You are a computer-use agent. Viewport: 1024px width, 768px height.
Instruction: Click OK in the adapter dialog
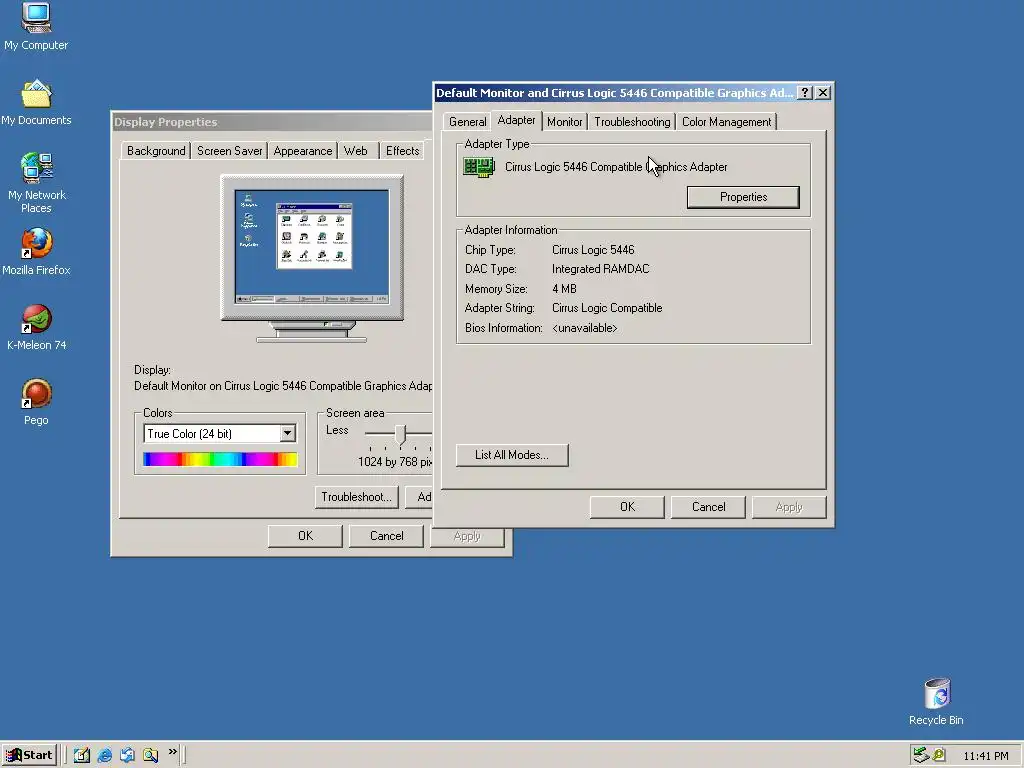click(x=627, y=507)
